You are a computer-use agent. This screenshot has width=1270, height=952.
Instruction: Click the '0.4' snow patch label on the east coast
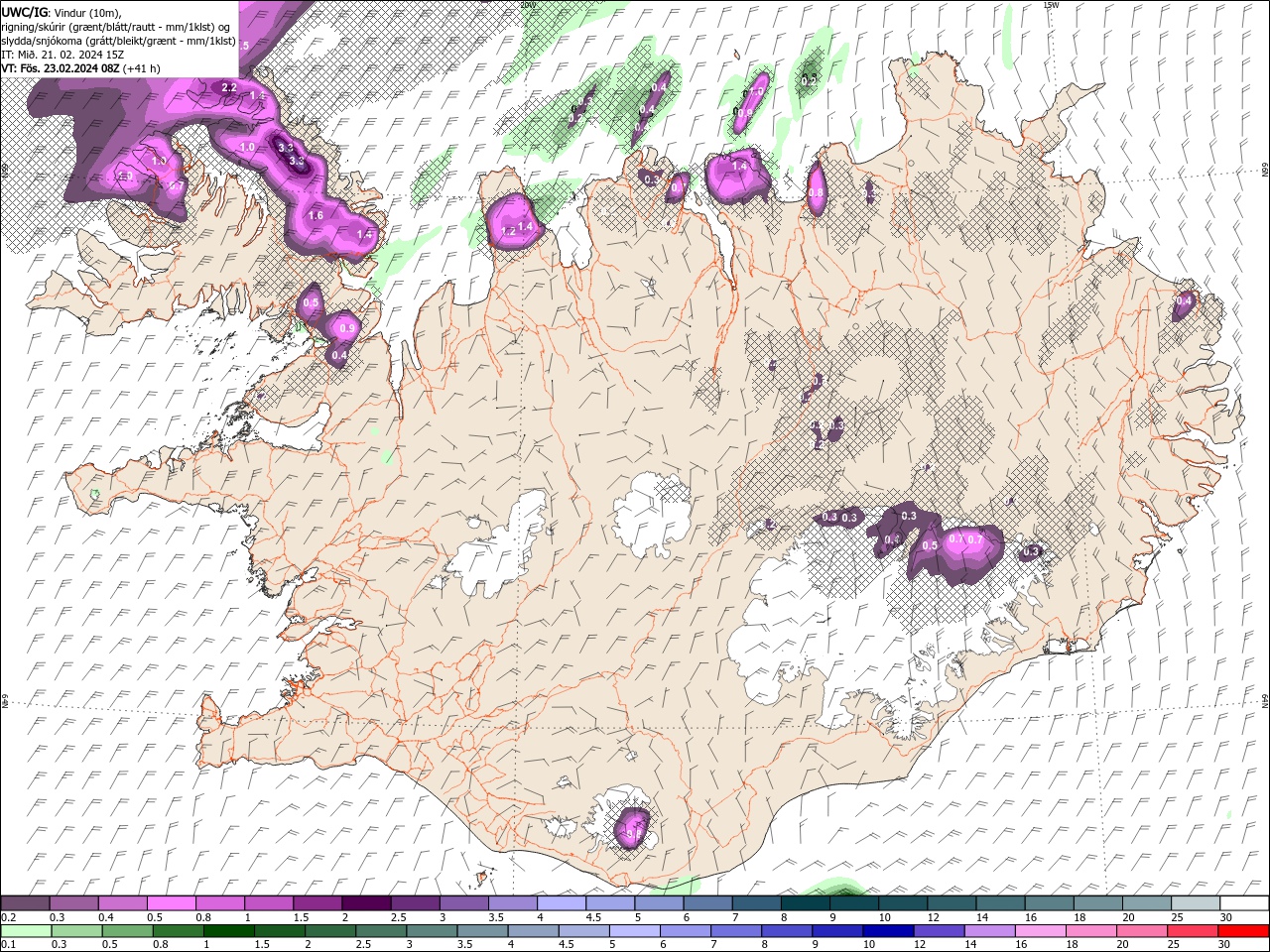(1184, 300)
